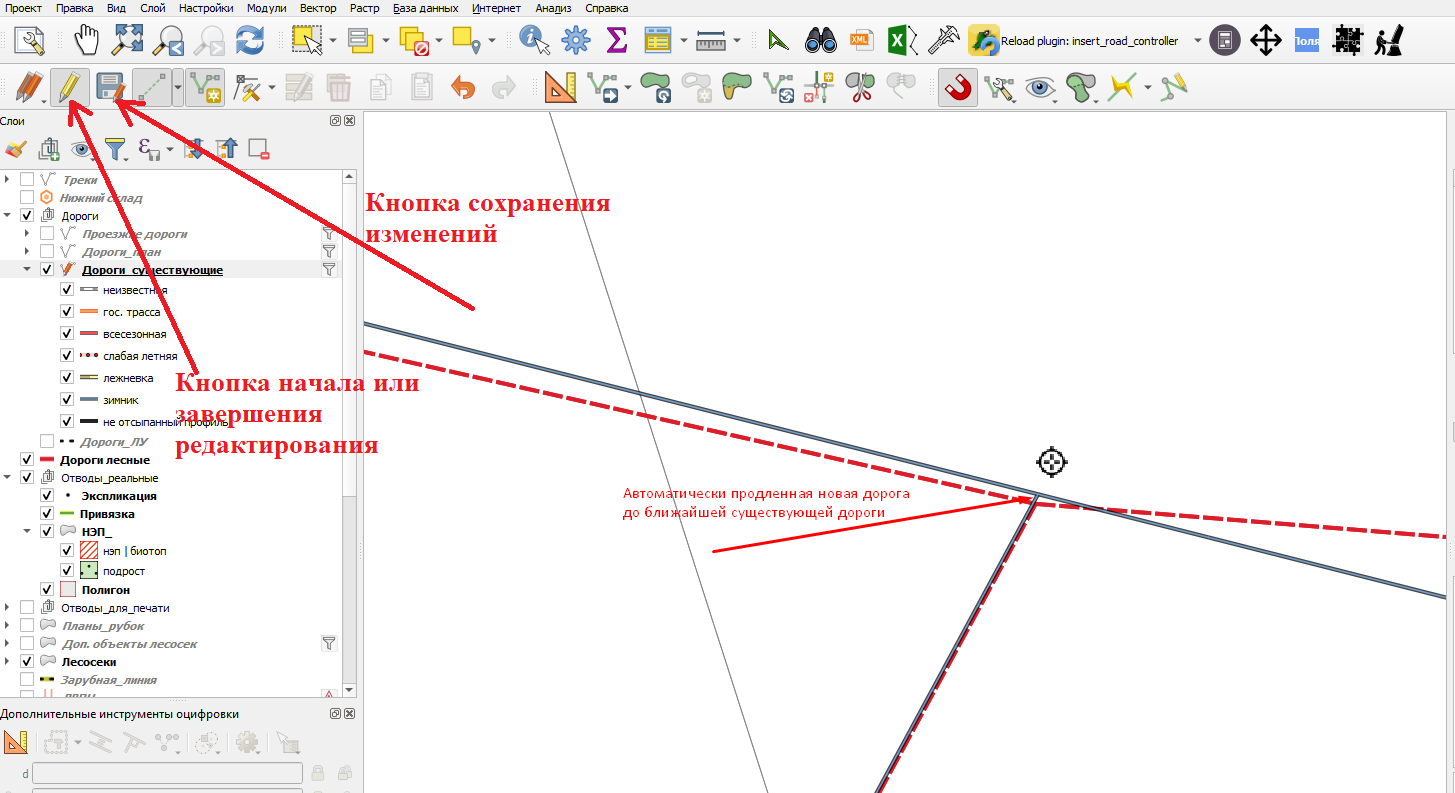Screen dimensions: 1455x793
Task: Uncheck гос. трасса legend checkbox
Action: (x=67, y=312)
